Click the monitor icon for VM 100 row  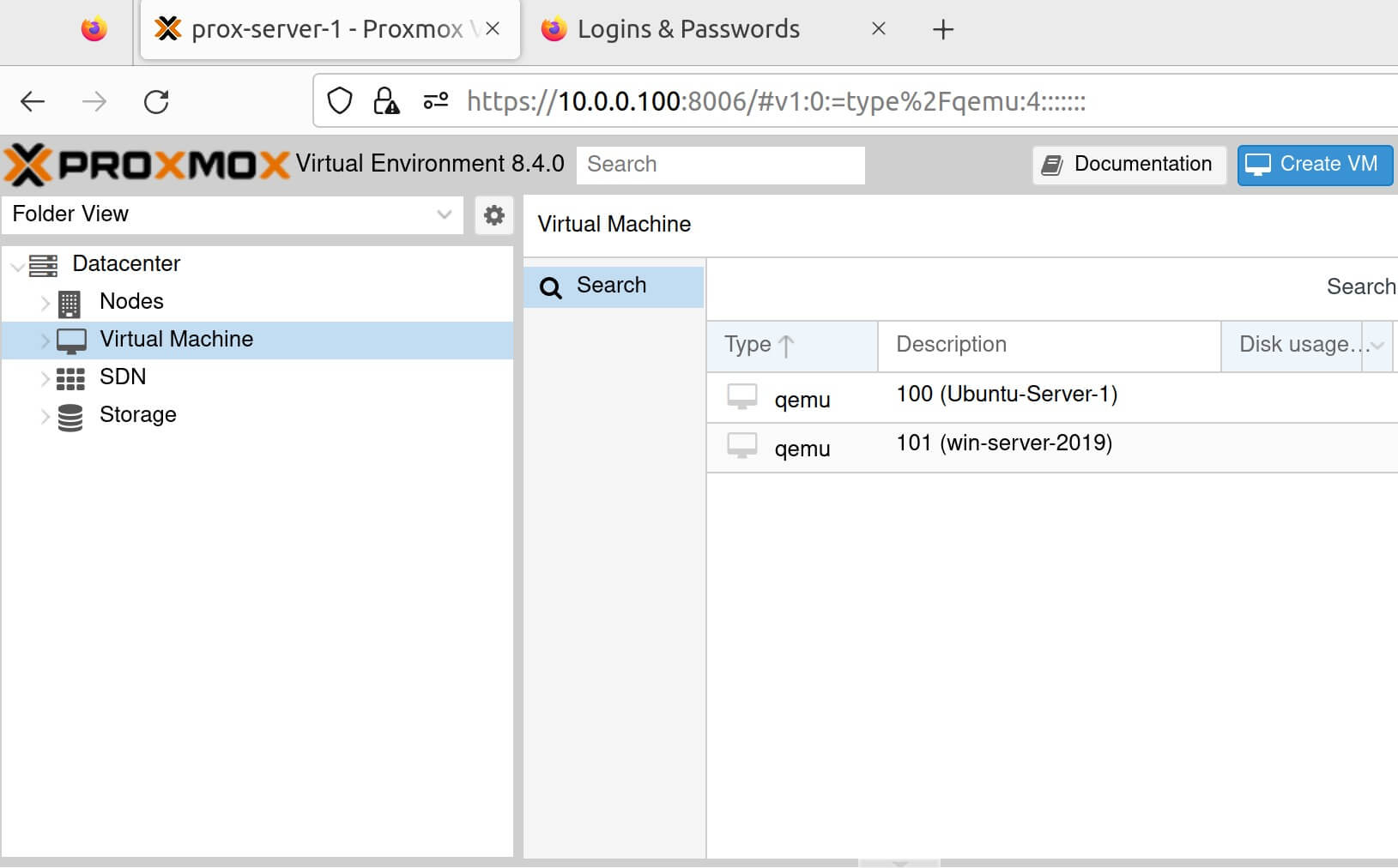[x=742, y=396]
